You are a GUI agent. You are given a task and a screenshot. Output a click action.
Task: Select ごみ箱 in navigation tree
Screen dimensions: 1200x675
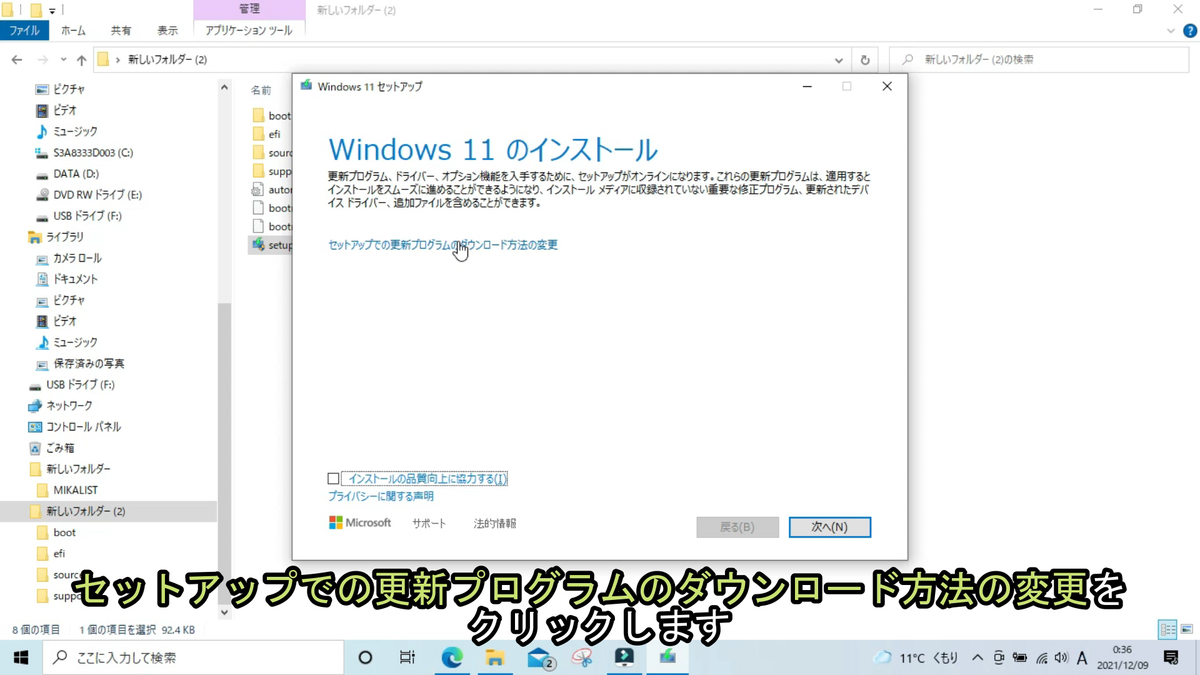(x=51, y=448)
